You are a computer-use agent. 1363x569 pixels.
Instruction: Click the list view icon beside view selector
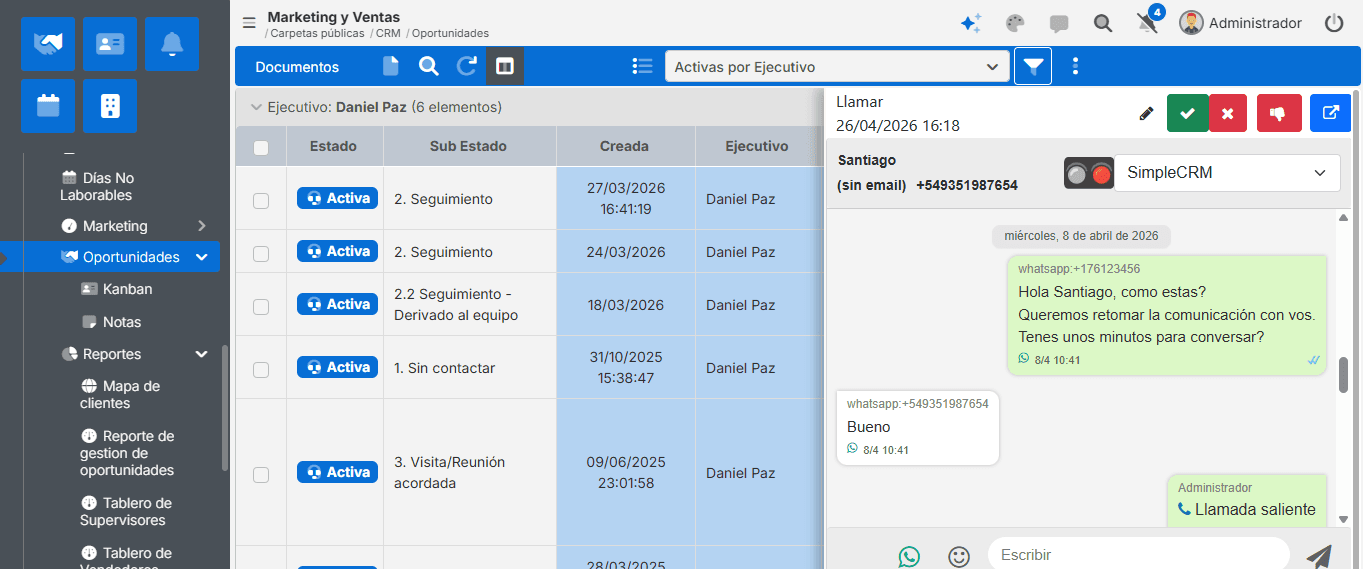coord(643,67)
